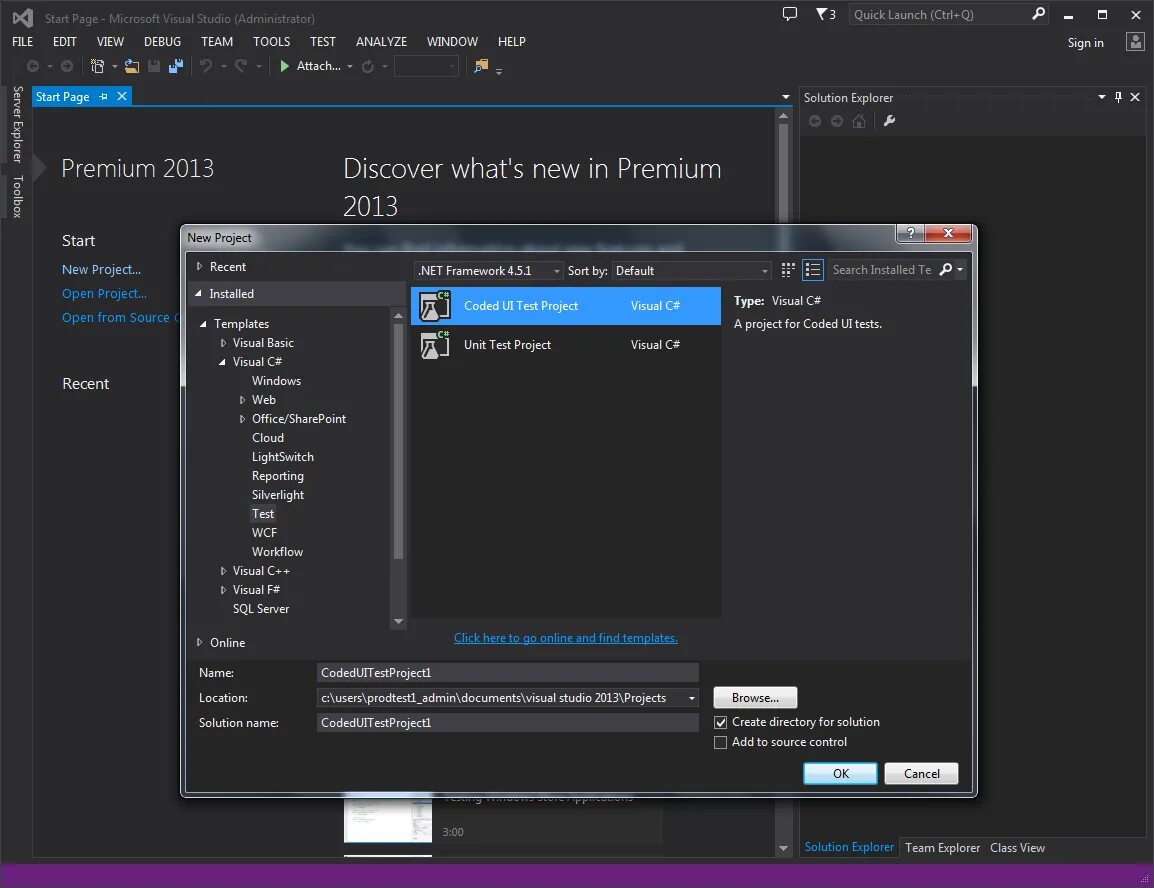Click the template search magnifier icon

click(946, 270)
